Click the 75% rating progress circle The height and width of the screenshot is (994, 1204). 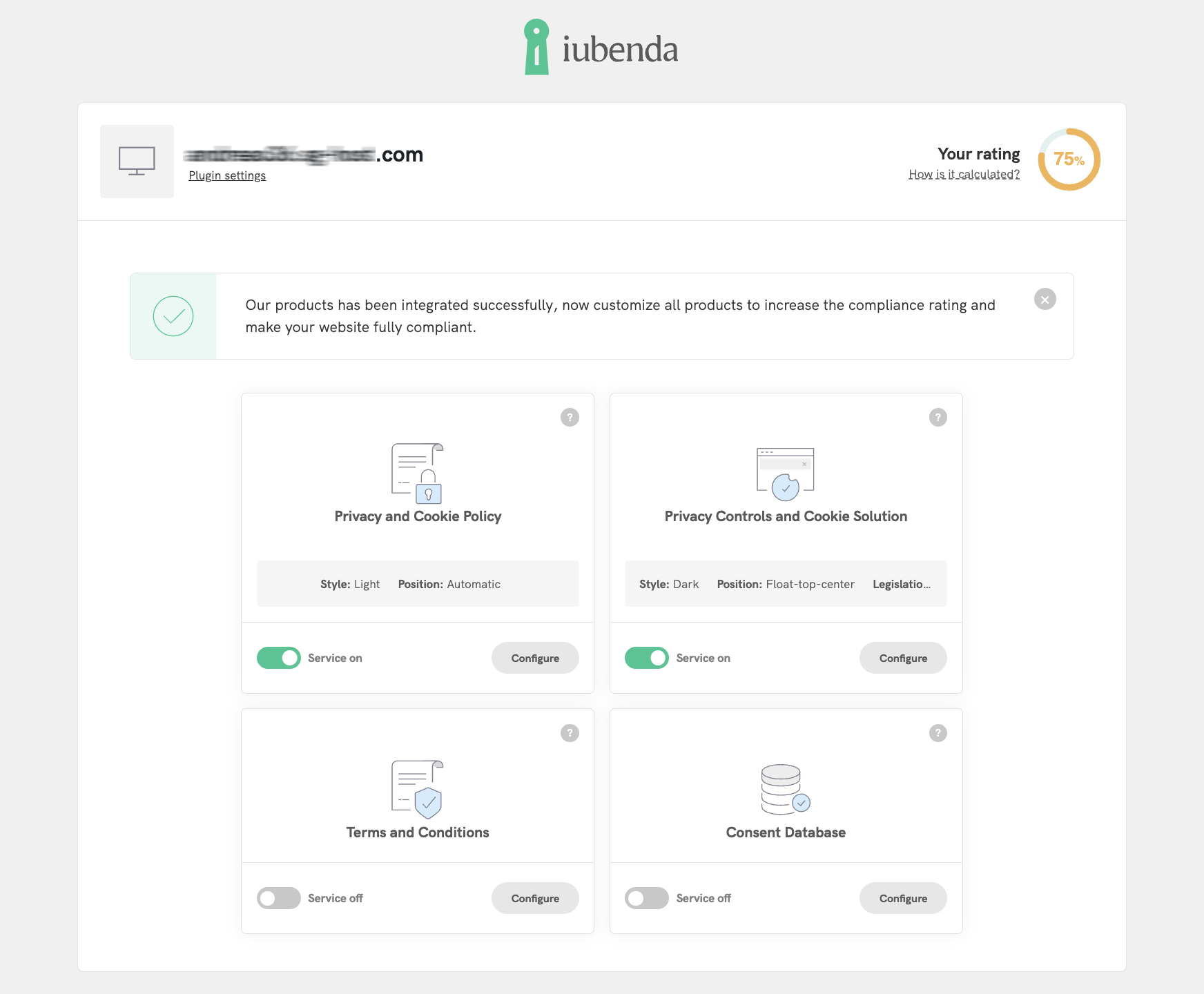(x=1069, y=159)
